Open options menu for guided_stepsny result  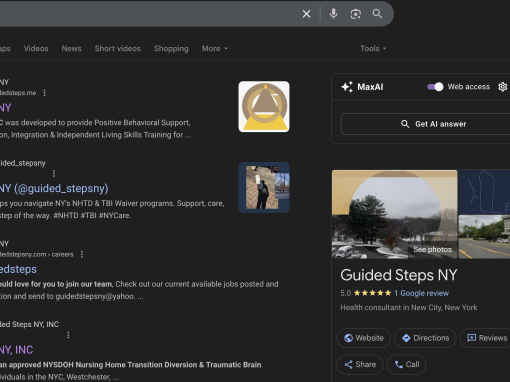pyautogui.click(x=54, y=174)
